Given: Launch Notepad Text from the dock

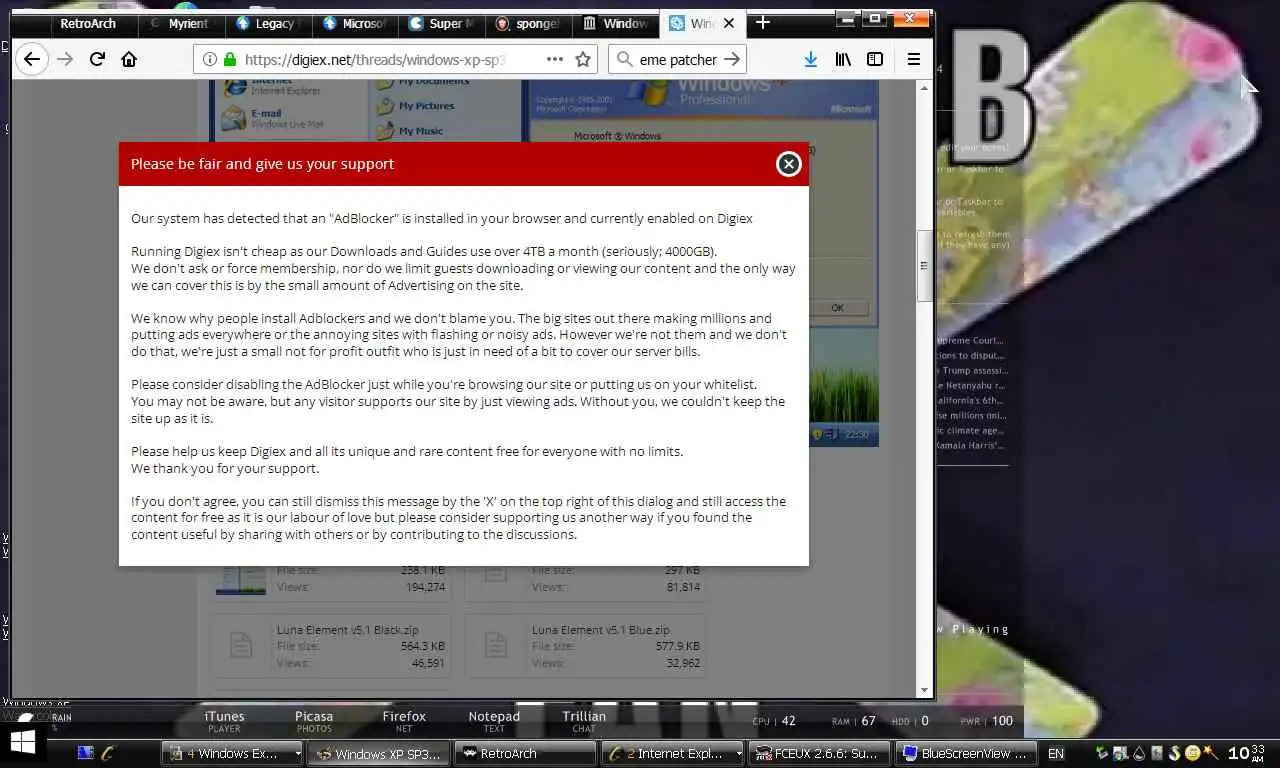Looking at the screenshot, I should (494, 721).
